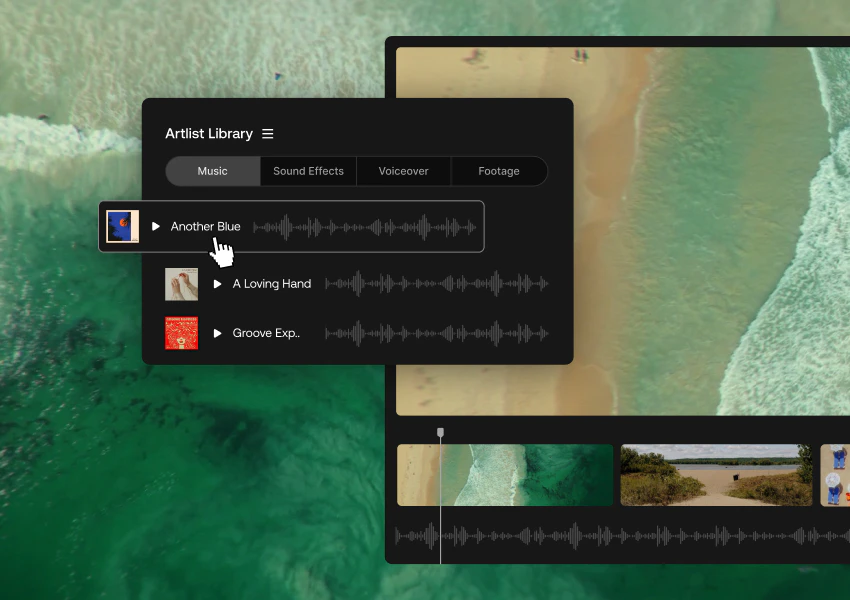The height and width of the screenshot is (600, 850).
Task: Switch to the Voiceover tab
Action: (403, 171)
